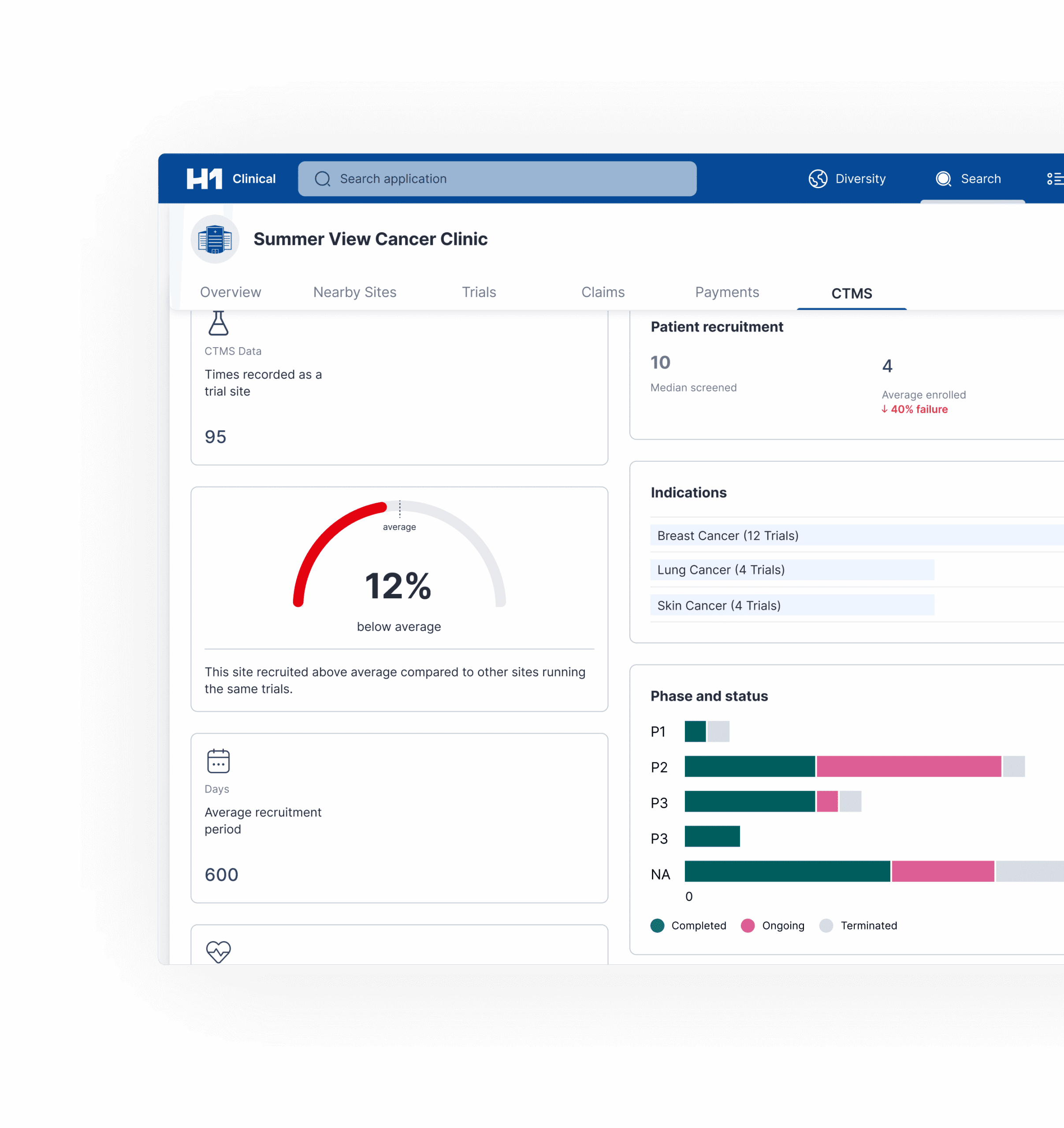
Task: Go to the Payments tab
Action: click(727, 292)
